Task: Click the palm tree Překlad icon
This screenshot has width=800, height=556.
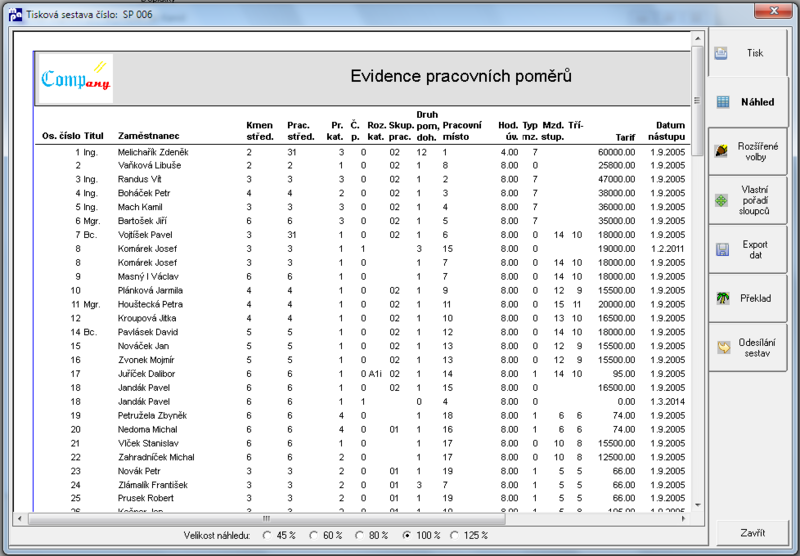Action: [x=722, y=298]
